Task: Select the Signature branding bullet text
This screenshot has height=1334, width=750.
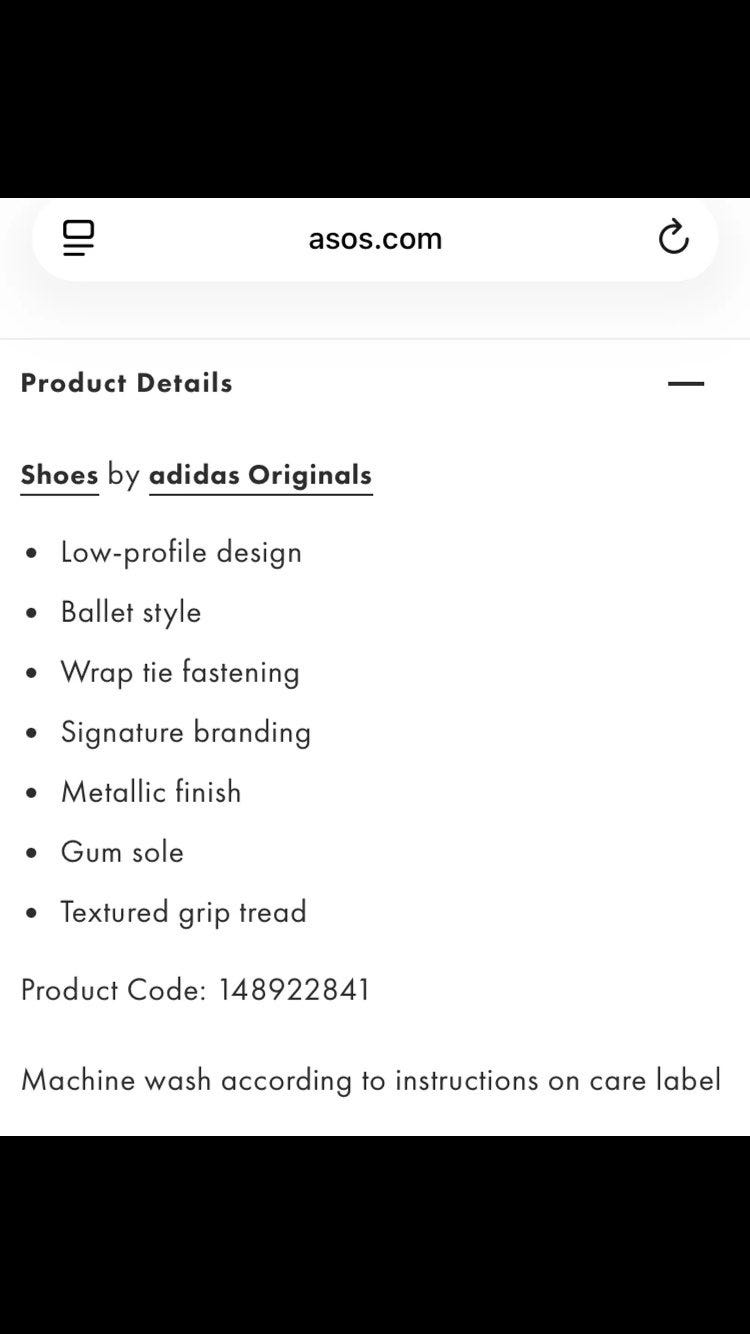Action: click(186, 732)
